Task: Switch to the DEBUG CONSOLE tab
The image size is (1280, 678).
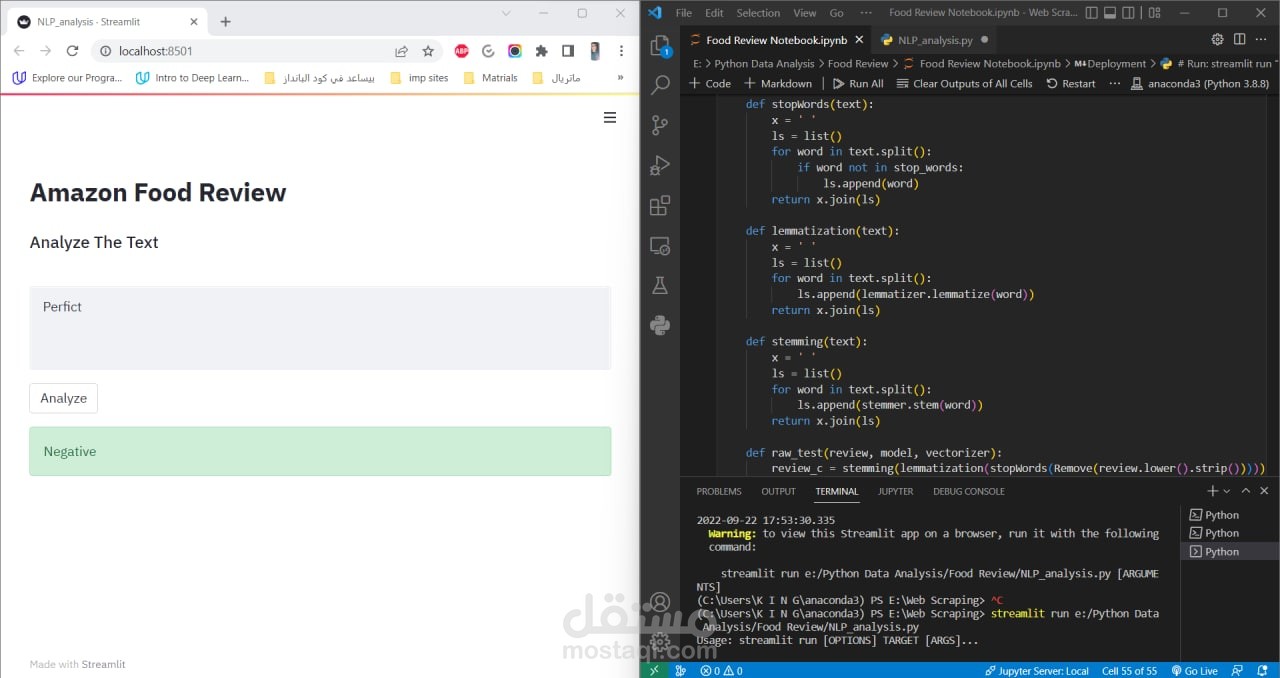Action: pyautogui.click(x=969, y=491)
